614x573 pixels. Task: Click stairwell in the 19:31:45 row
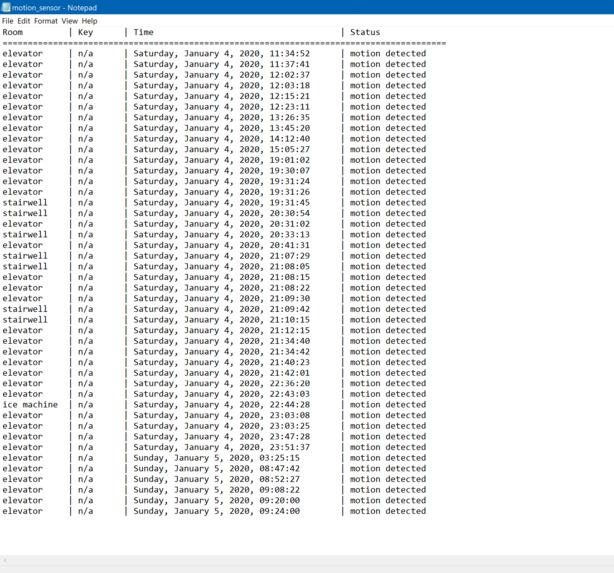pos(25,202)
